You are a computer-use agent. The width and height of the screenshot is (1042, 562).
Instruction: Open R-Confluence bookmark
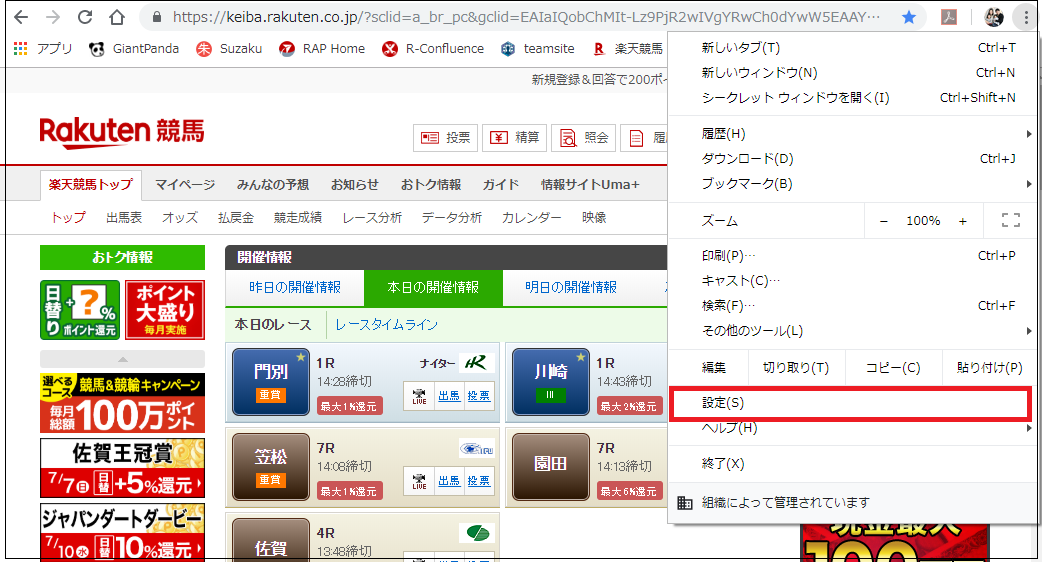(433, 48)
